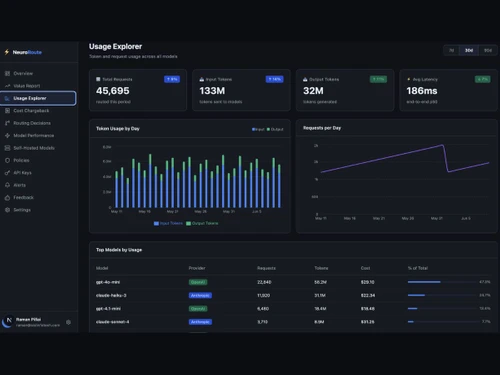Click the 45,695 total requests value
The image size is (500, 375).
113,91
